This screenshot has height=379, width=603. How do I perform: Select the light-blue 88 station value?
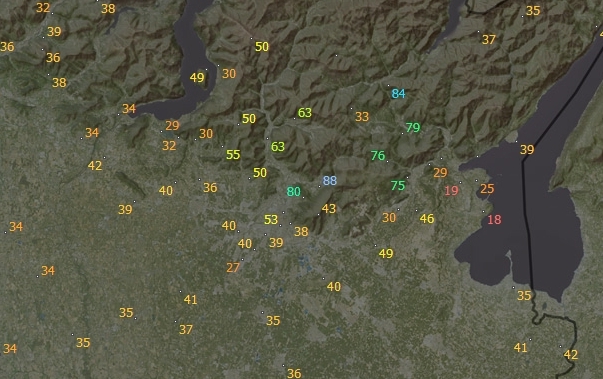pyautogui.click(x=330, y=180)
